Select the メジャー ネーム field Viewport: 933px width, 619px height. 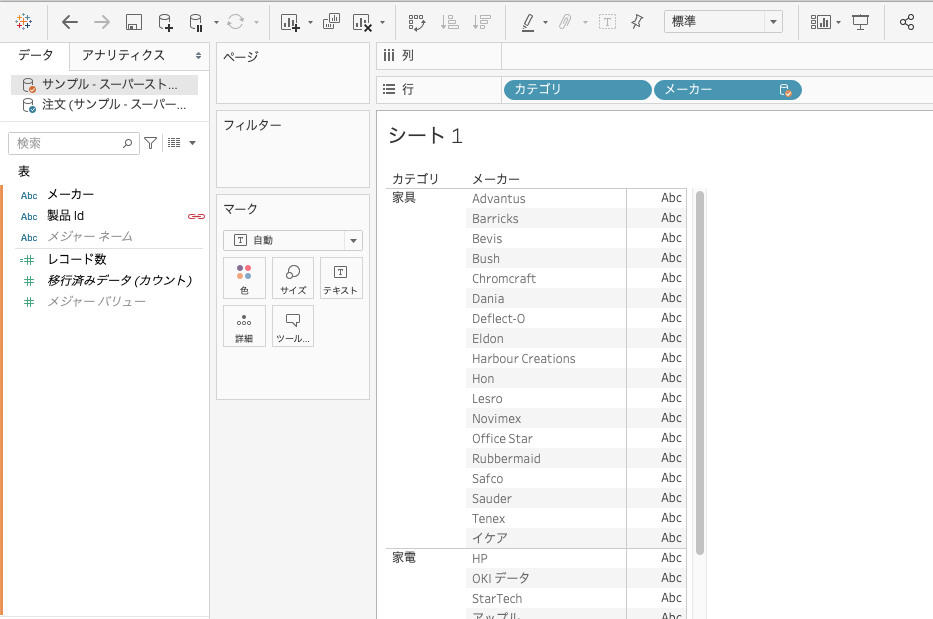[90, 237]
